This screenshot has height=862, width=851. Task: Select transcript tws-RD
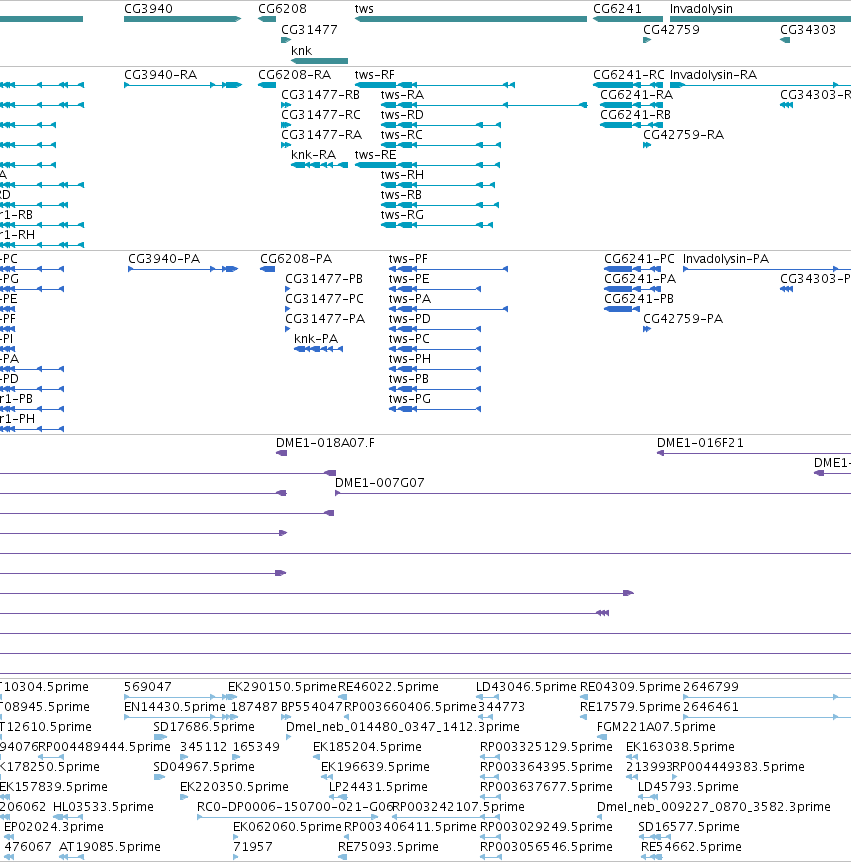402,114
